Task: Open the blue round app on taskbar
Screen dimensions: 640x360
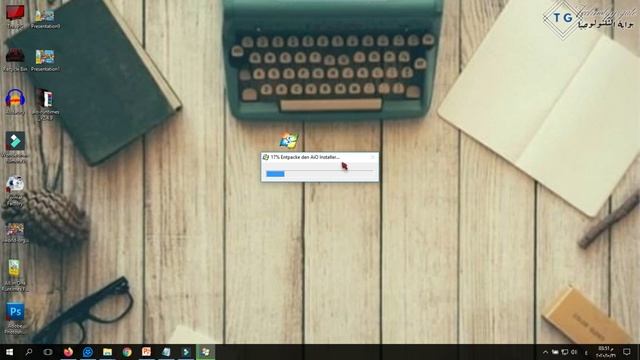Action: pos(88,352)
